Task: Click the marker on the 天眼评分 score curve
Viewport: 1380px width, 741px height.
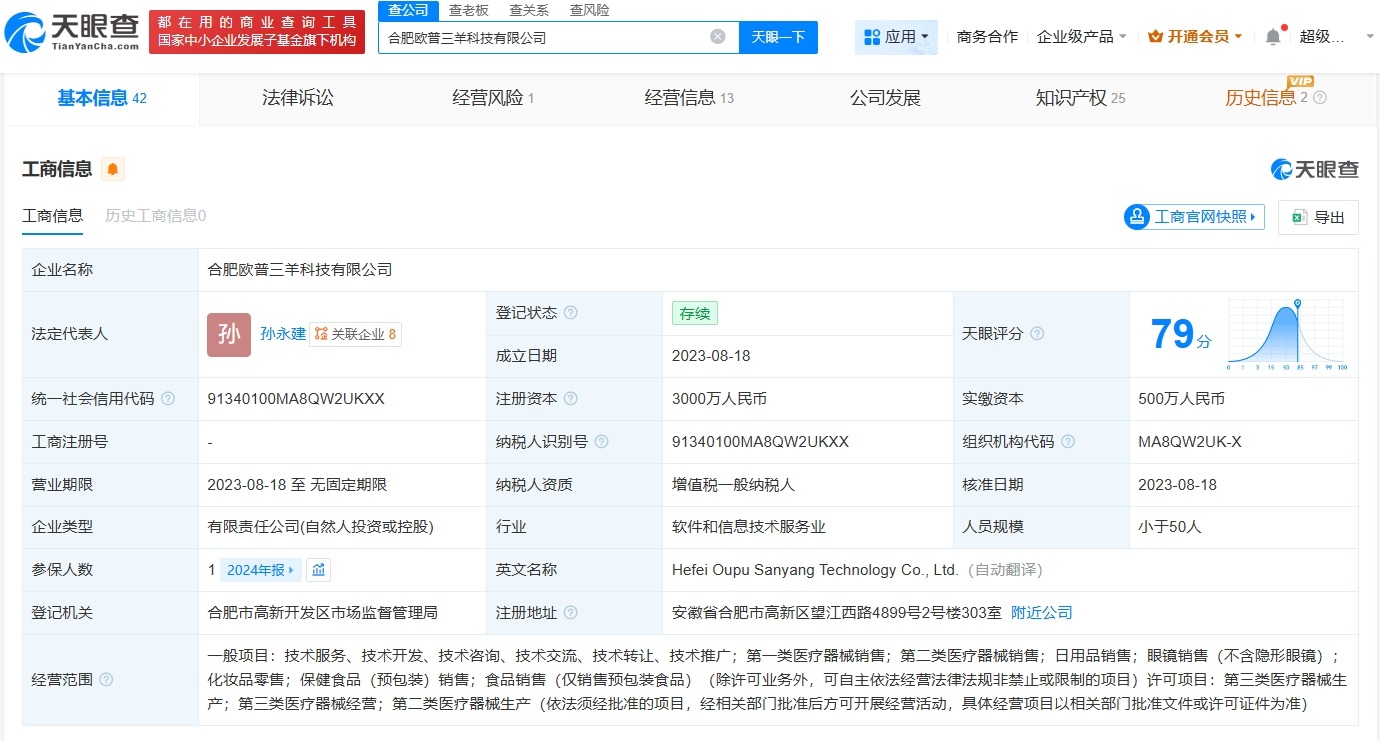Action: point(1299,303)
